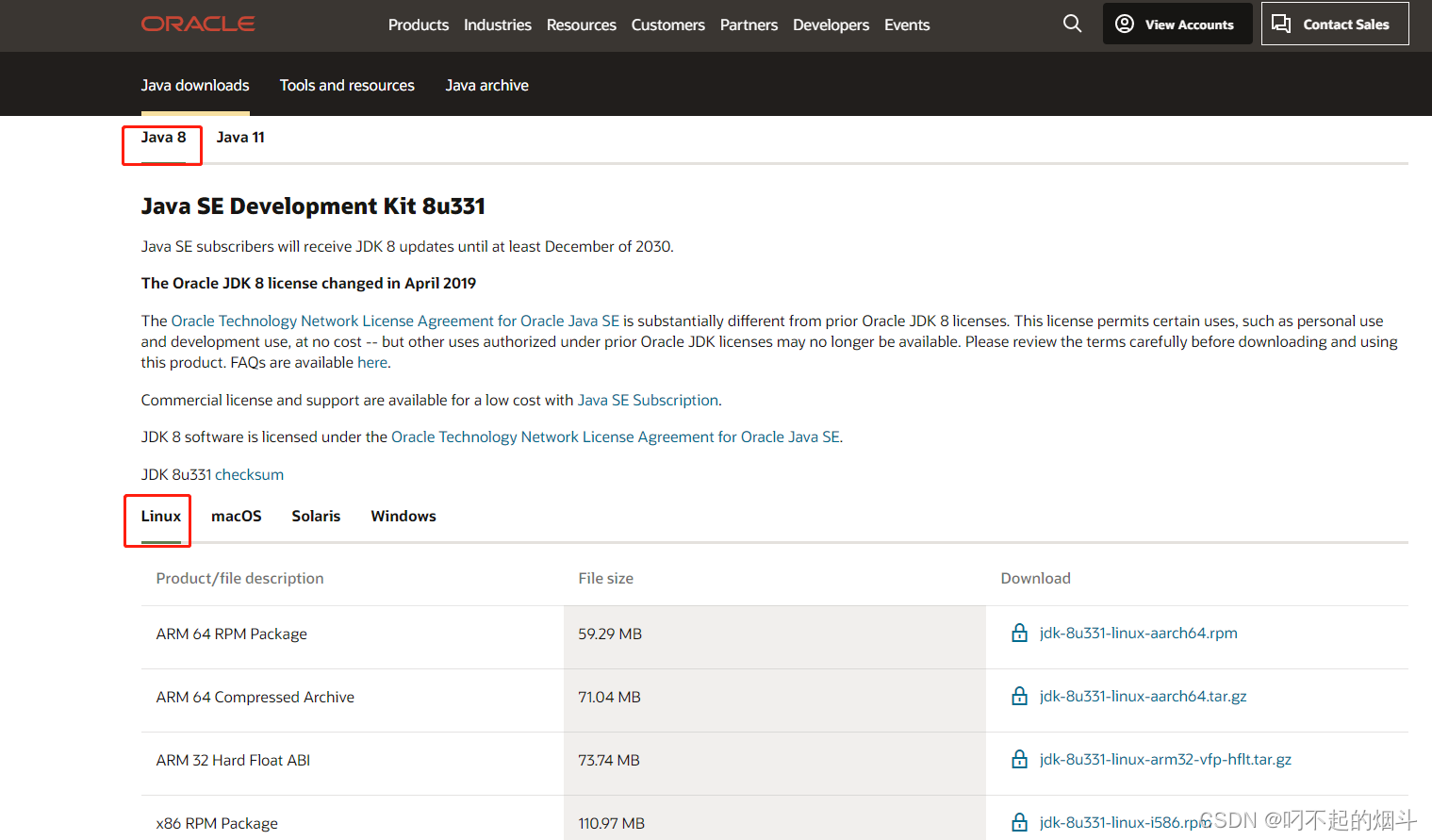The image size is (1432, 840).
Task: Click the Contact Sales chat icon
Action: (1281, 24)
